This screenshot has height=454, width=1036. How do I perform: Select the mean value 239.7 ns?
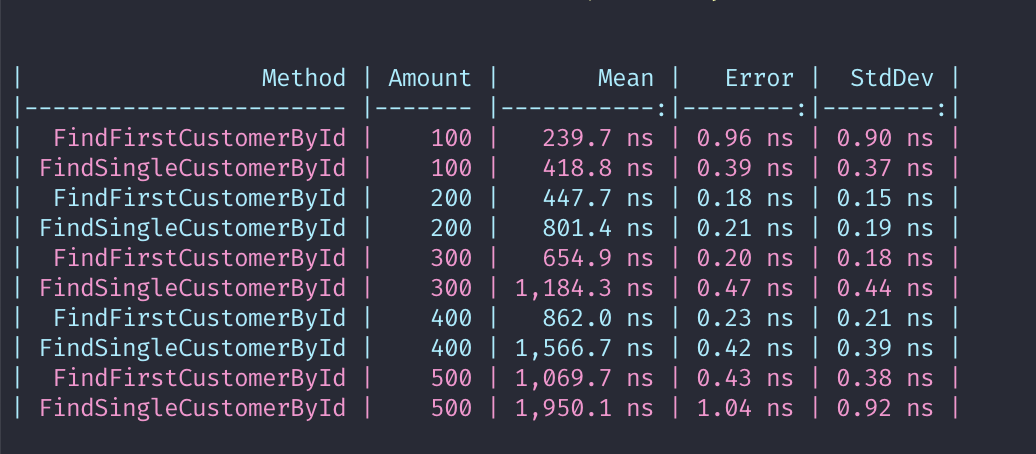click(x=598, y=138)
